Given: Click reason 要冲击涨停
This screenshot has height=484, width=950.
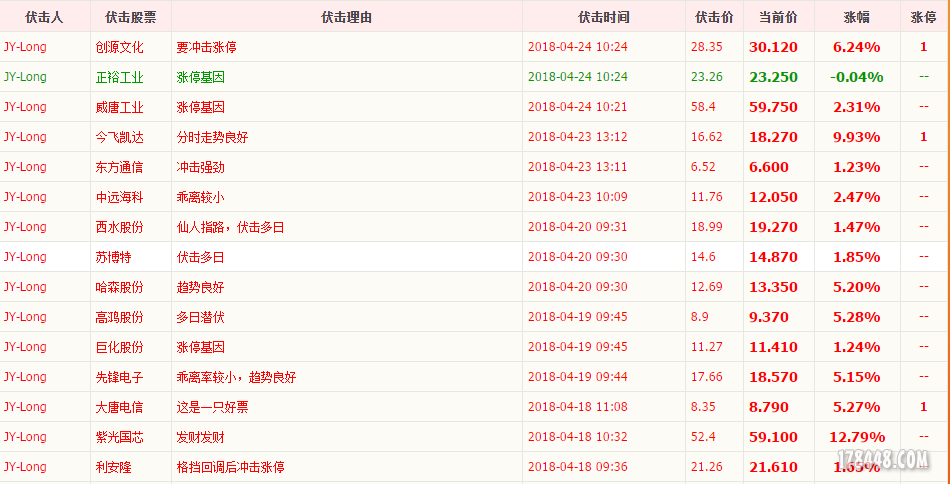Looking at the screenshot, I should coord(206,47).
